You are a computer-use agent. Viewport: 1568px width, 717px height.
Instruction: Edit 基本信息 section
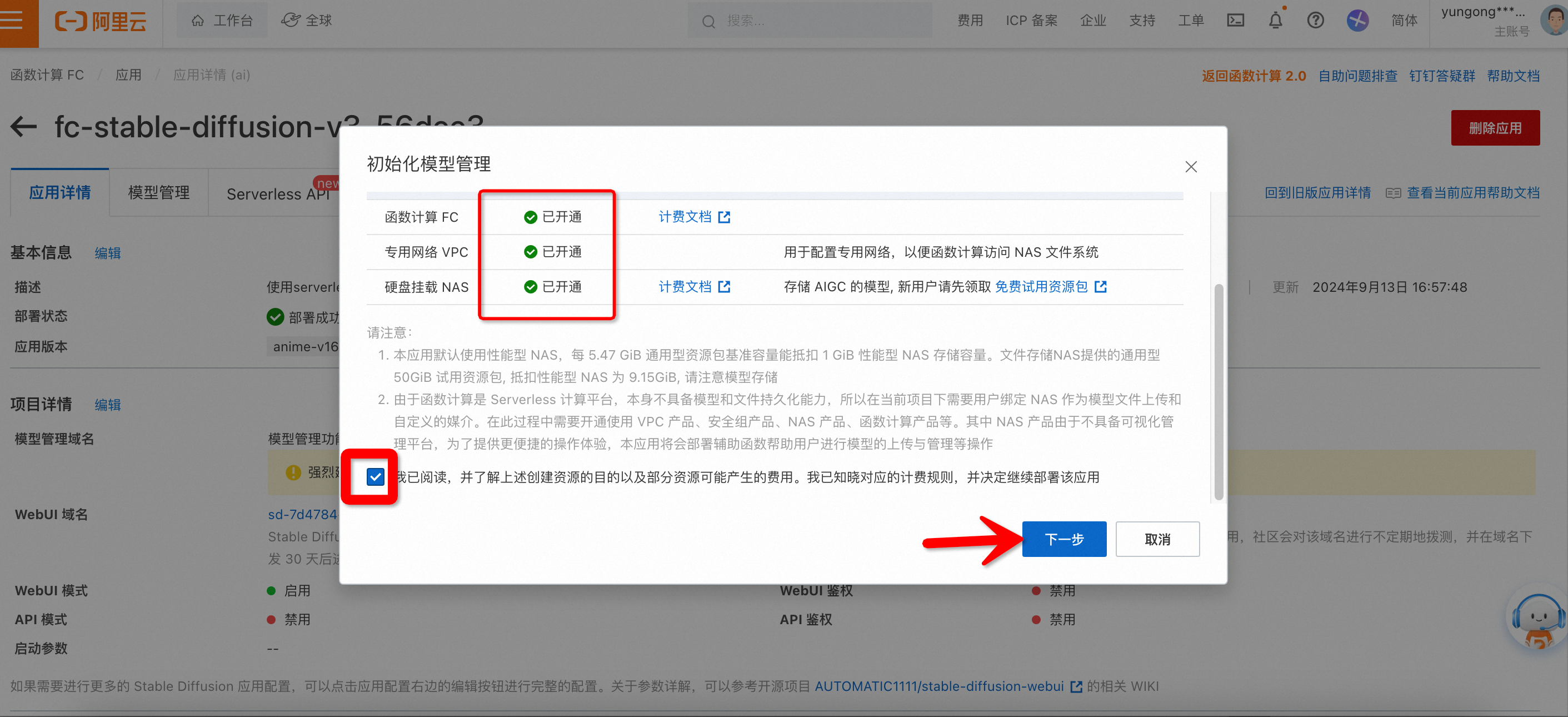(x=108, y=253)
